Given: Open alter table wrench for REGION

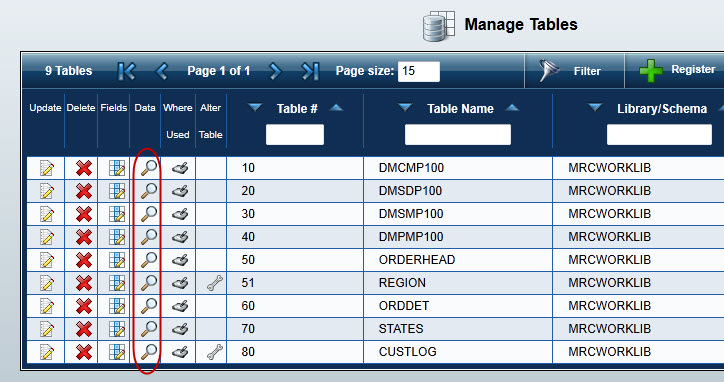Looking at the screenshot, I should pyautogui.click(x=215, y=283).
